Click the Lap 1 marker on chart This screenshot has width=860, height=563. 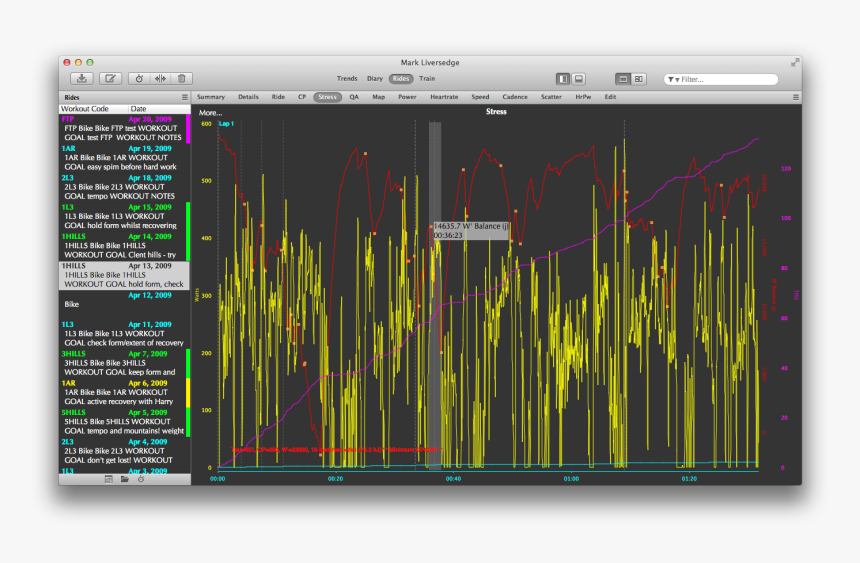(x=227, y=124)
